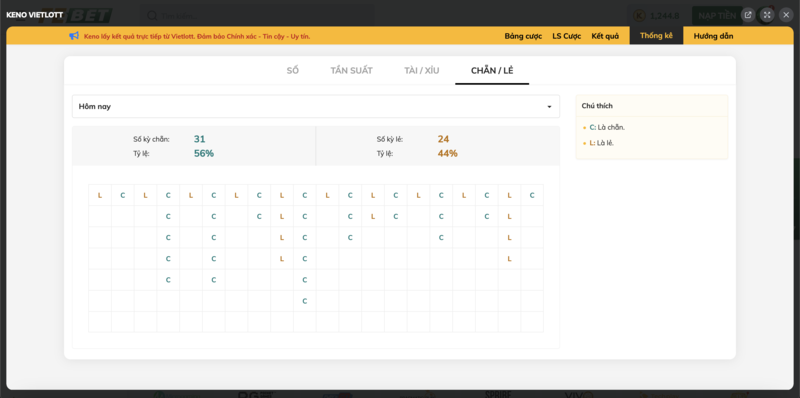
Task: Expand the Hôm nay date dropdown
Action: (316, 107)
